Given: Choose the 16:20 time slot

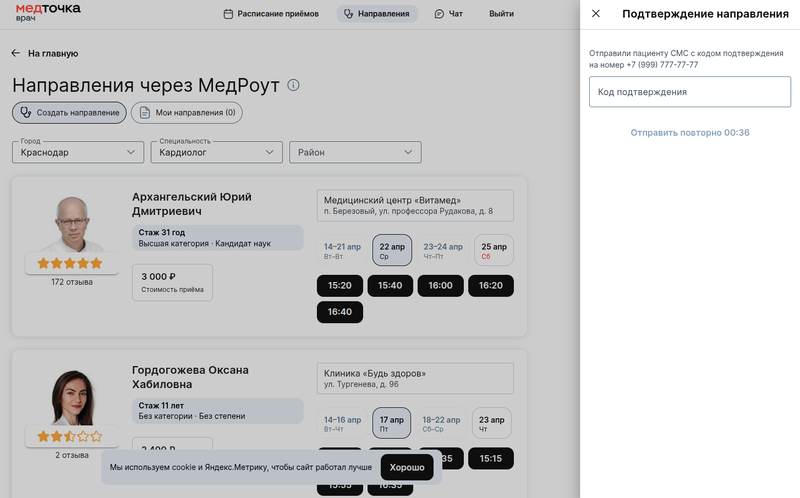Looking at the screenshot, I should click(491, 286).
